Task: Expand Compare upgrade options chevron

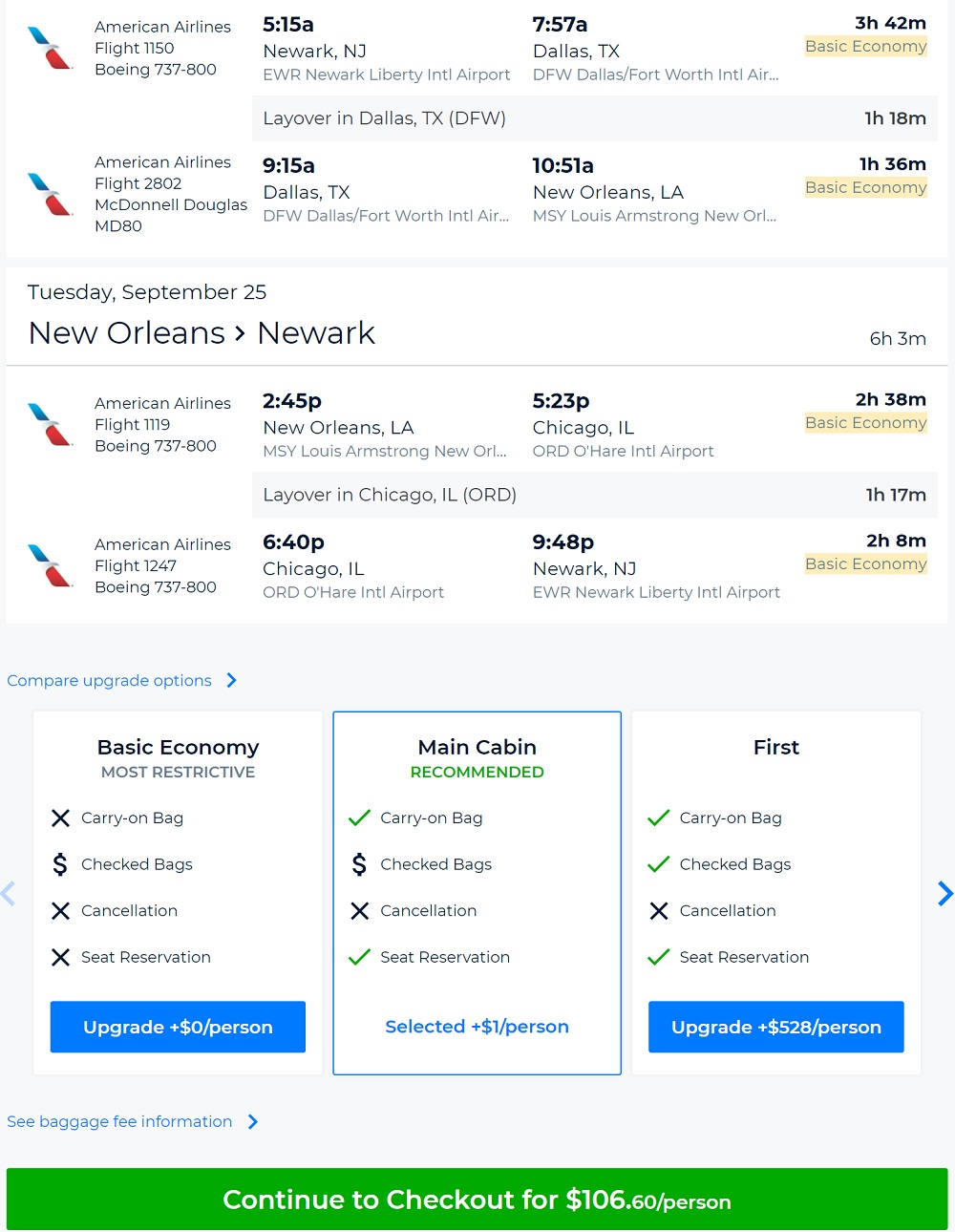Action: point(232,680)
